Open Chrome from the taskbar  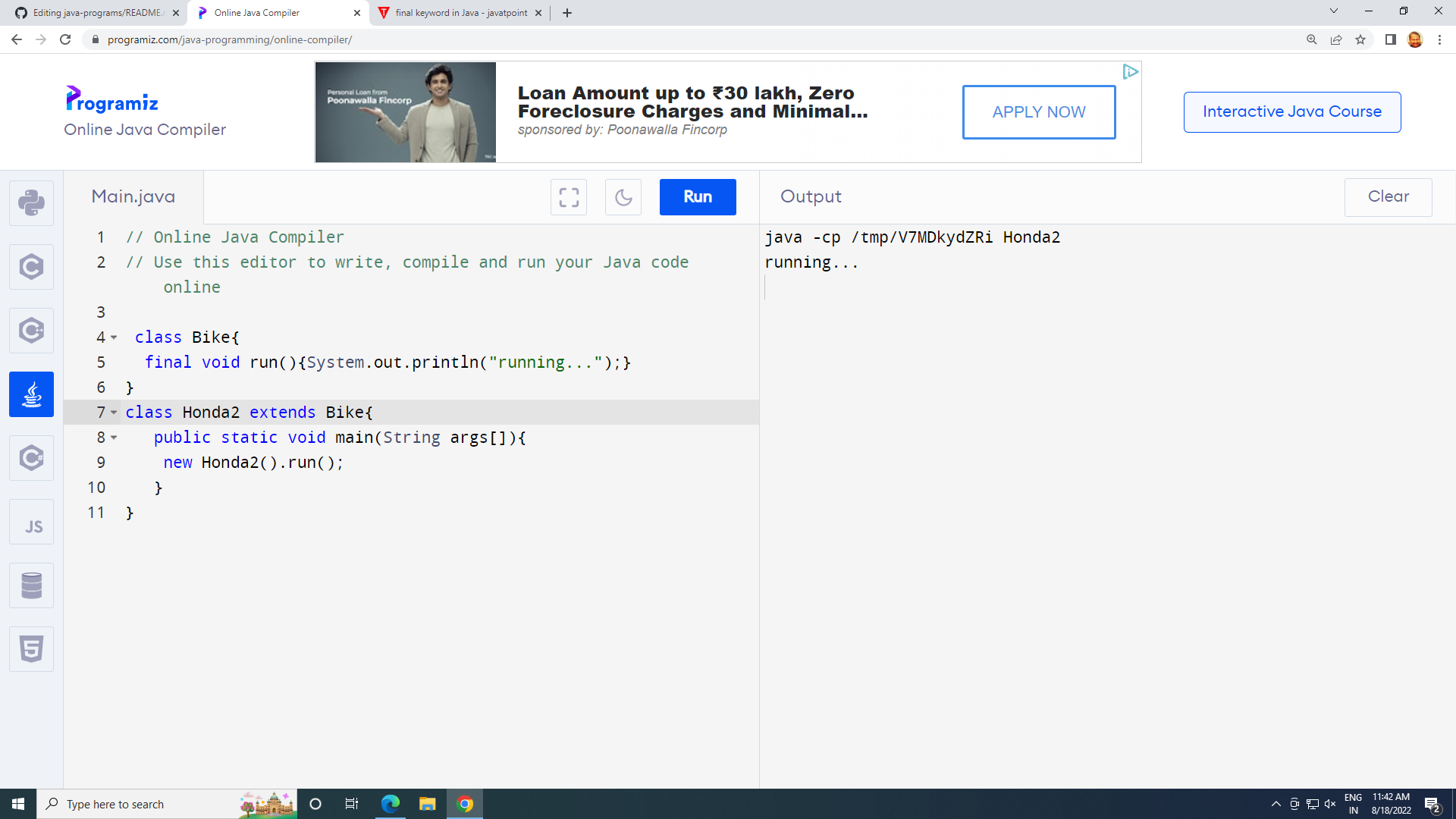pyautogui.click(x=465, y=804)
